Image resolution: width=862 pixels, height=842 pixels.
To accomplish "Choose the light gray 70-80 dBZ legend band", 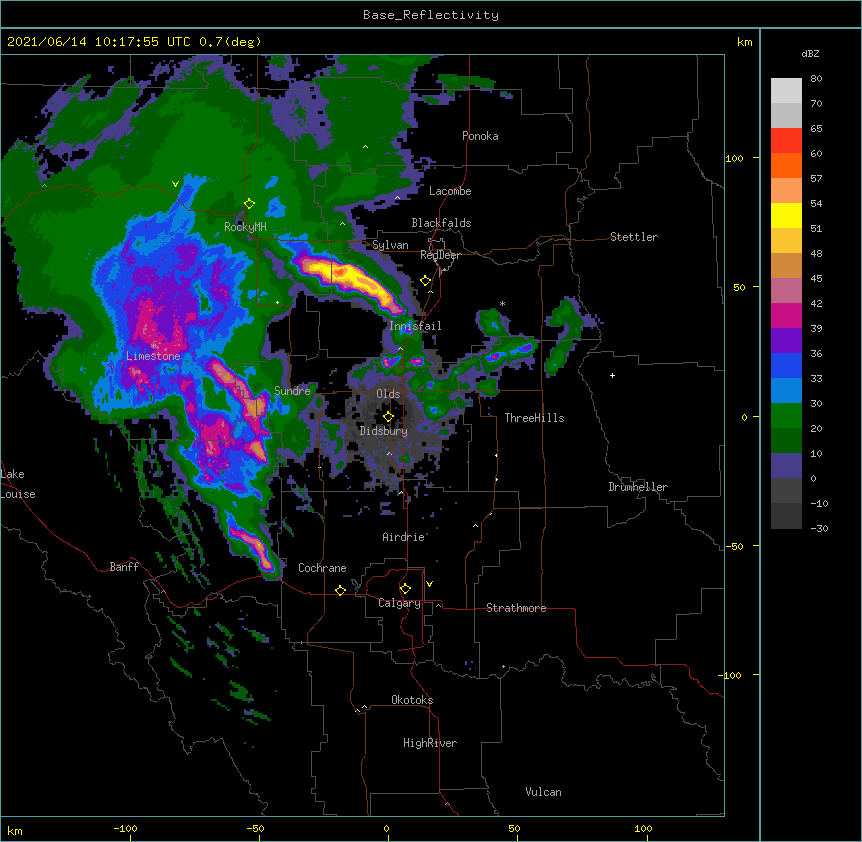I will [786, 91].
